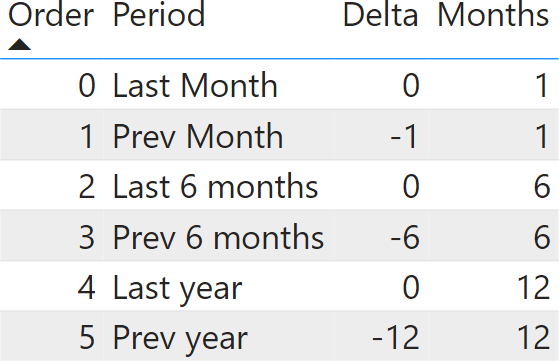Sort by the Months column header

493,15
